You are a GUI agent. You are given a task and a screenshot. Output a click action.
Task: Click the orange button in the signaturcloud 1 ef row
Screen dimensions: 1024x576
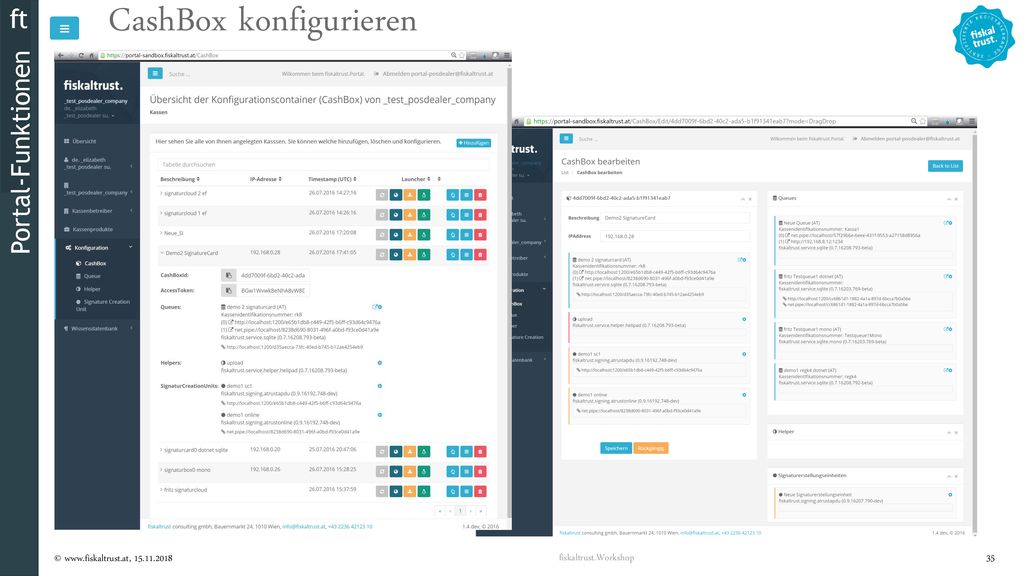409,214
